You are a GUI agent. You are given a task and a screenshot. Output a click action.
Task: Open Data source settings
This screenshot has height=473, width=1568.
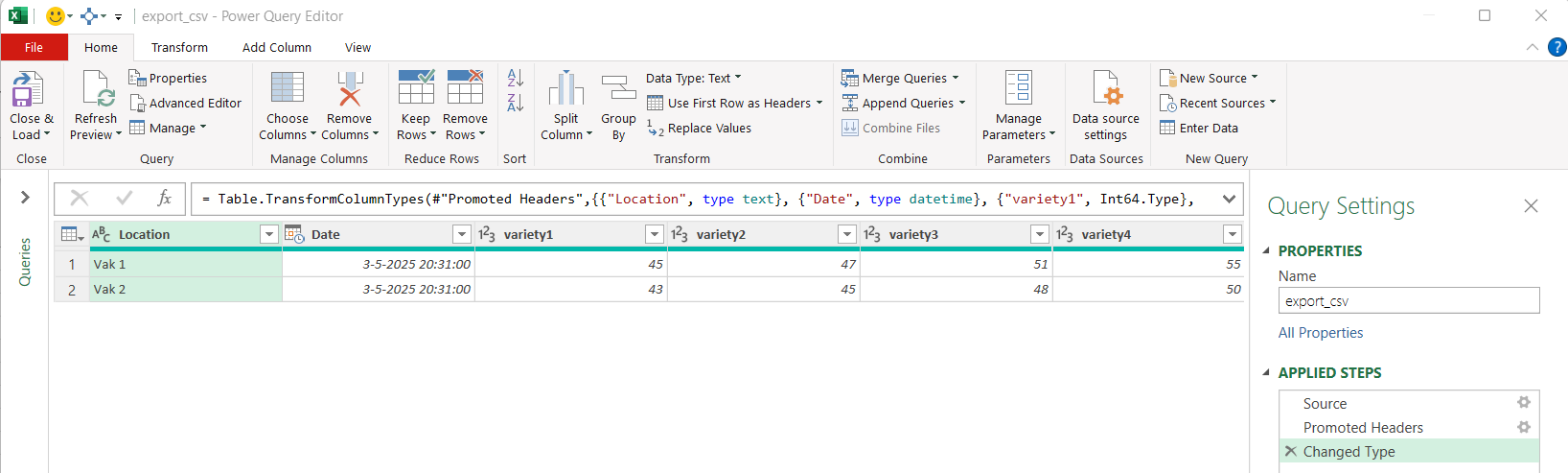point(1106,106)
